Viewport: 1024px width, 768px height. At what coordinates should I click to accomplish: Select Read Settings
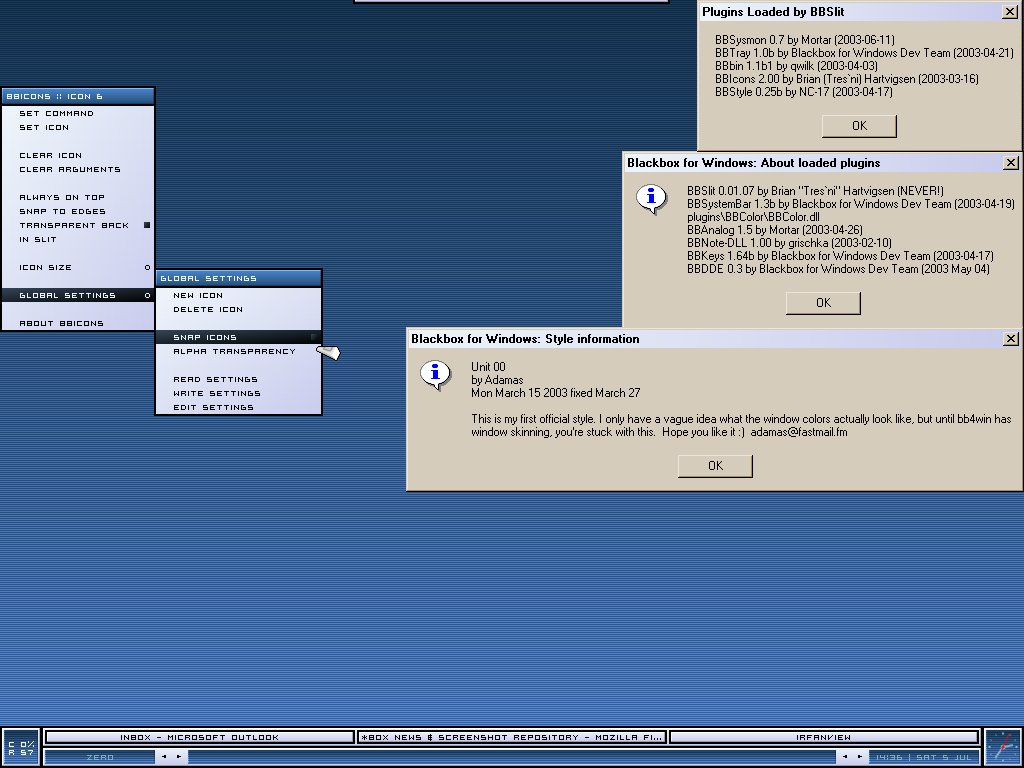click(x=238, y=379)
